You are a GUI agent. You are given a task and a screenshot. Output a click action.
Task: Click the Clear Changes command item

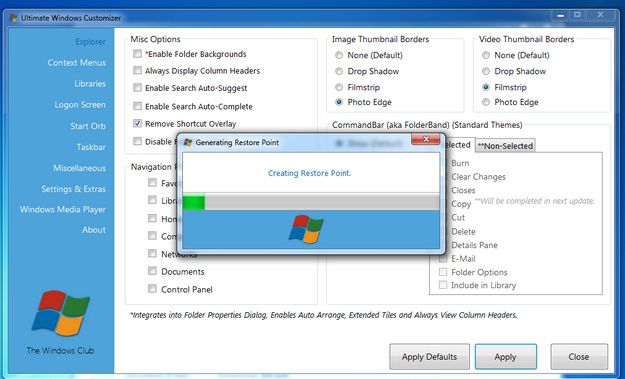tap(478, 177)
